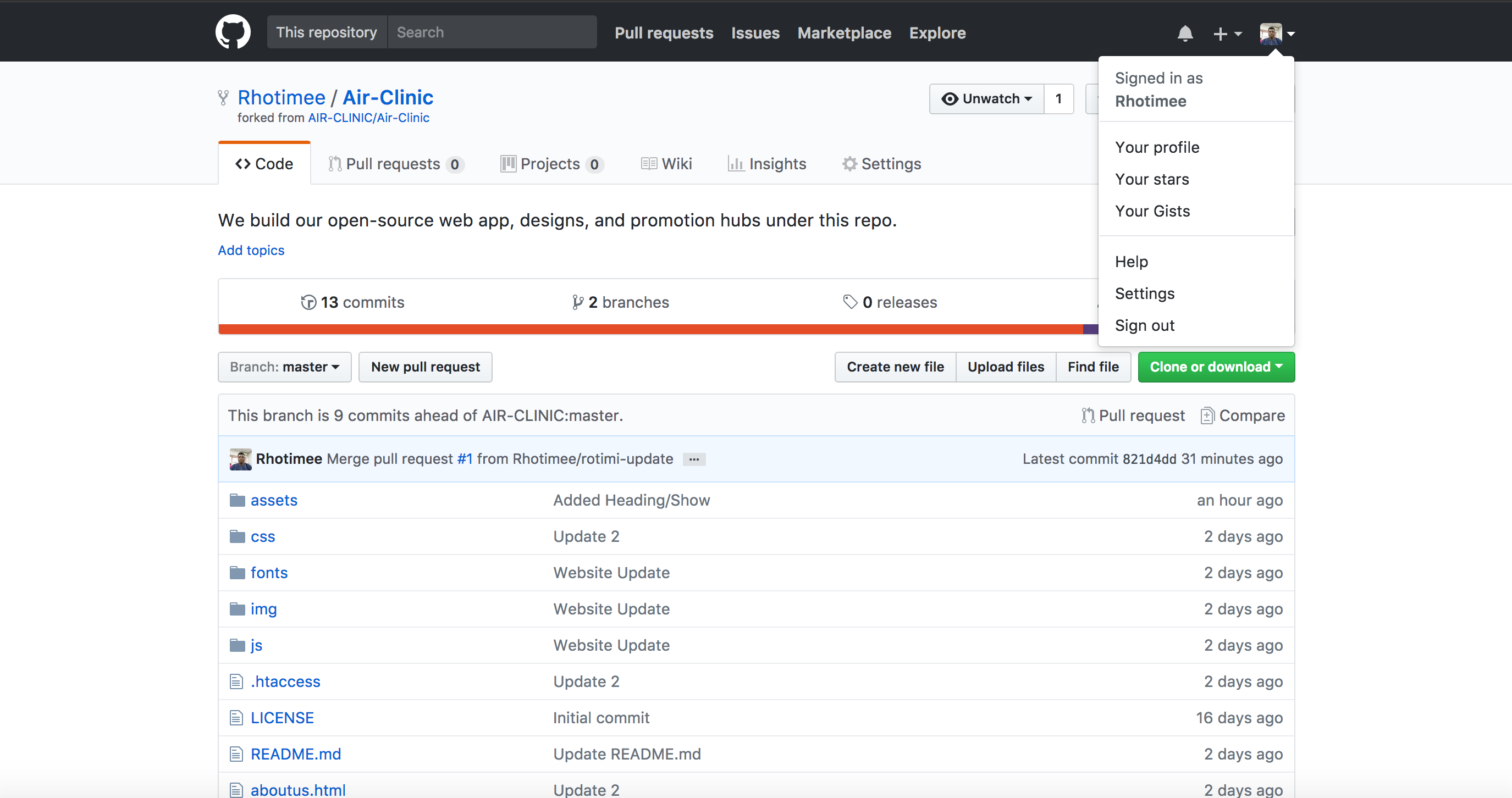Click the Air-Clinic repository name link
This screenshot has width=1512, height=798.
coord(388,97)
